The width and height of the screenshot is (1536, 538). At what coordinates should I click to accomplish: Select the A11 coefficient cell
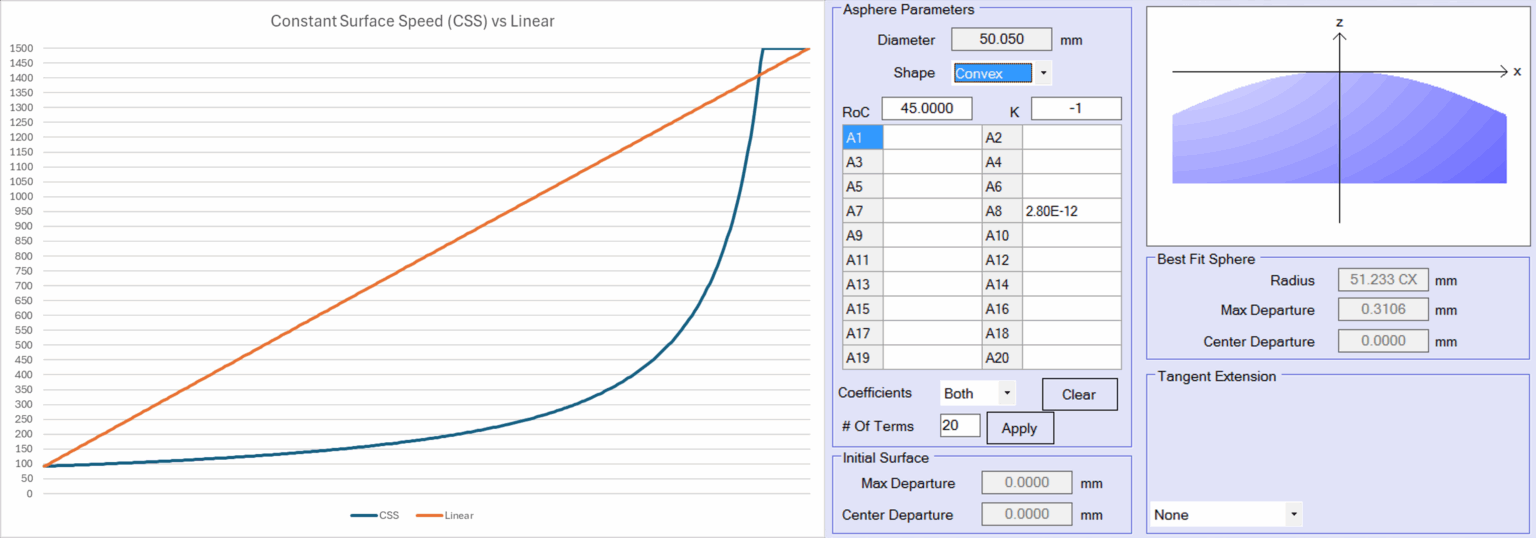[932, 260]
